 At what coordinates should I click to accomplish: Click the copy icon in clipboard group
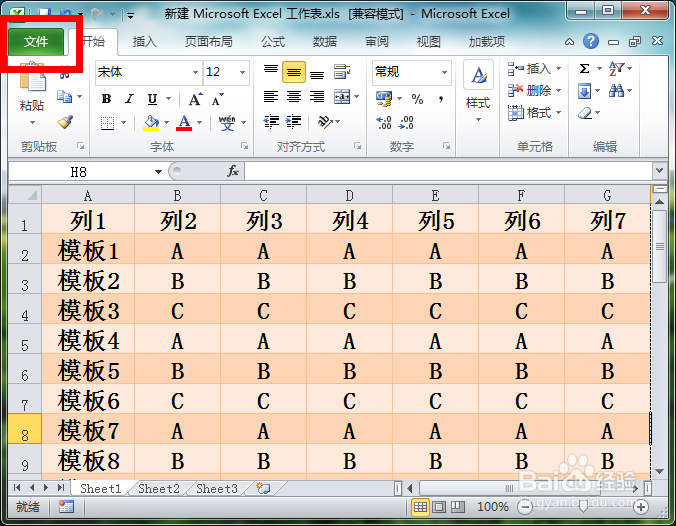pos(65,97)
